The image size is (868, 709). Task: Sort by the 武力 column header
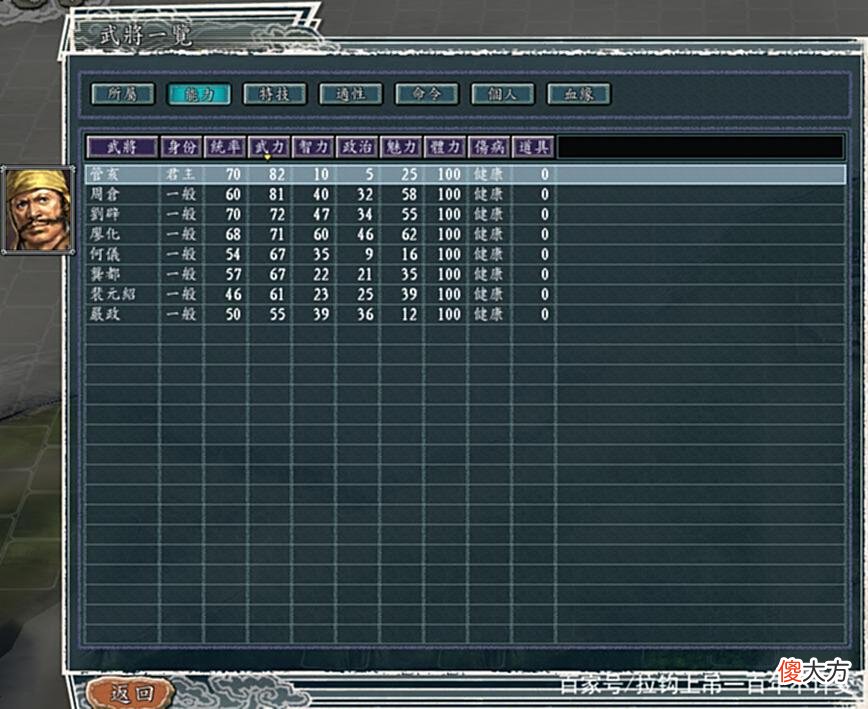pyautogui.click(x=270, y=147)
